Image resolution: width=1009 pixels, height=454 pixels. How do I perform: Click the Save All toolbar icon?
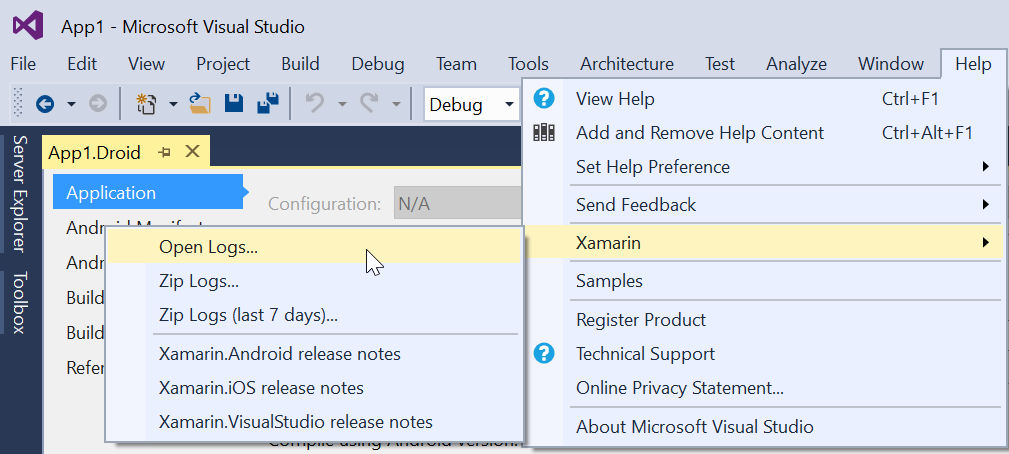click(x=267, y=103)
